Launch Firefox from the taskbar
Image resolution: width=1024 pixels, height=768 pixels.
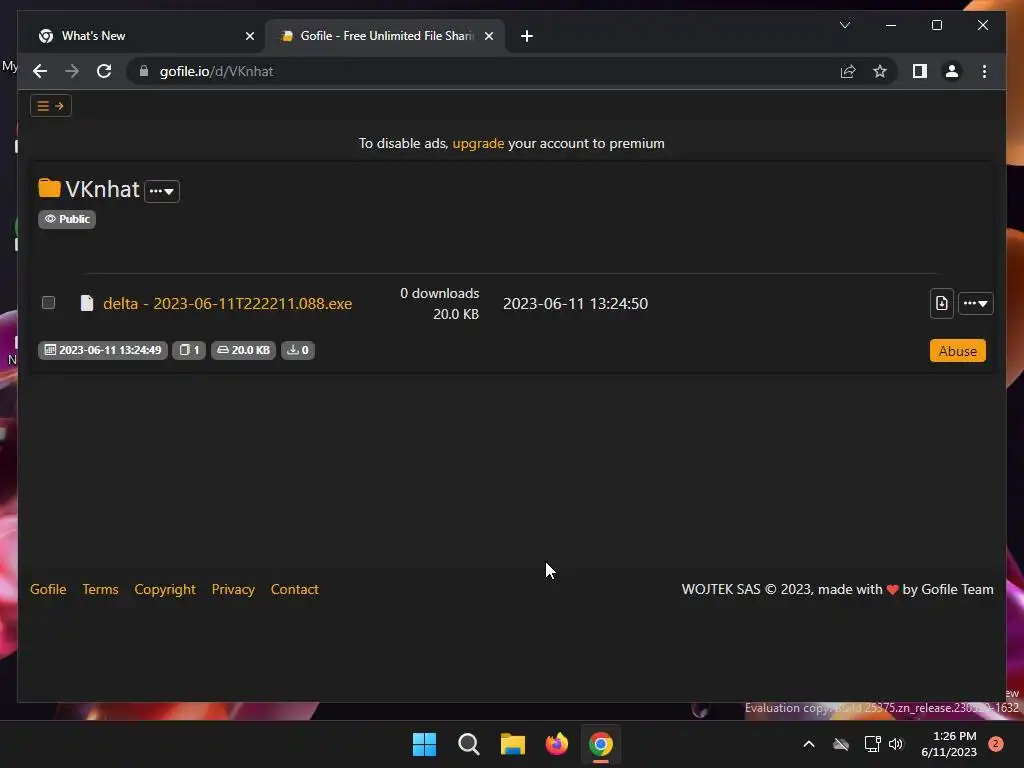(x=557, y=744)
